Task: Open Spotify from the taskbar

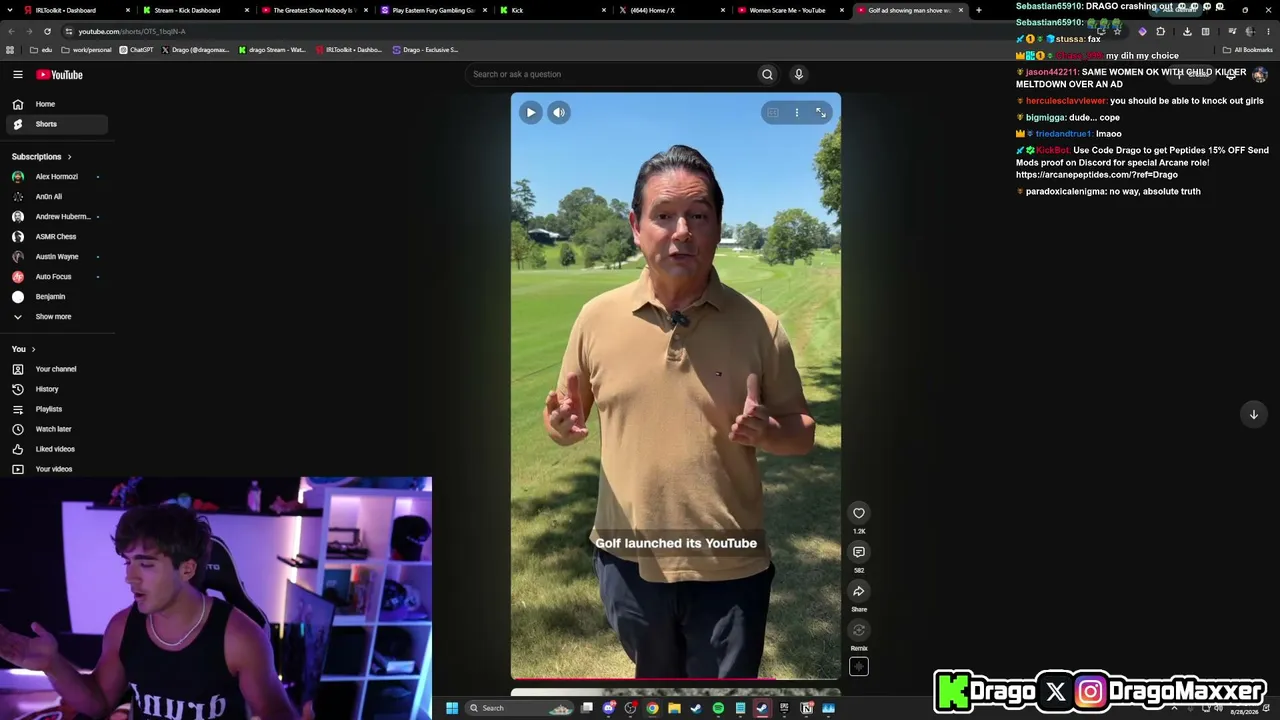Action: 718,708
